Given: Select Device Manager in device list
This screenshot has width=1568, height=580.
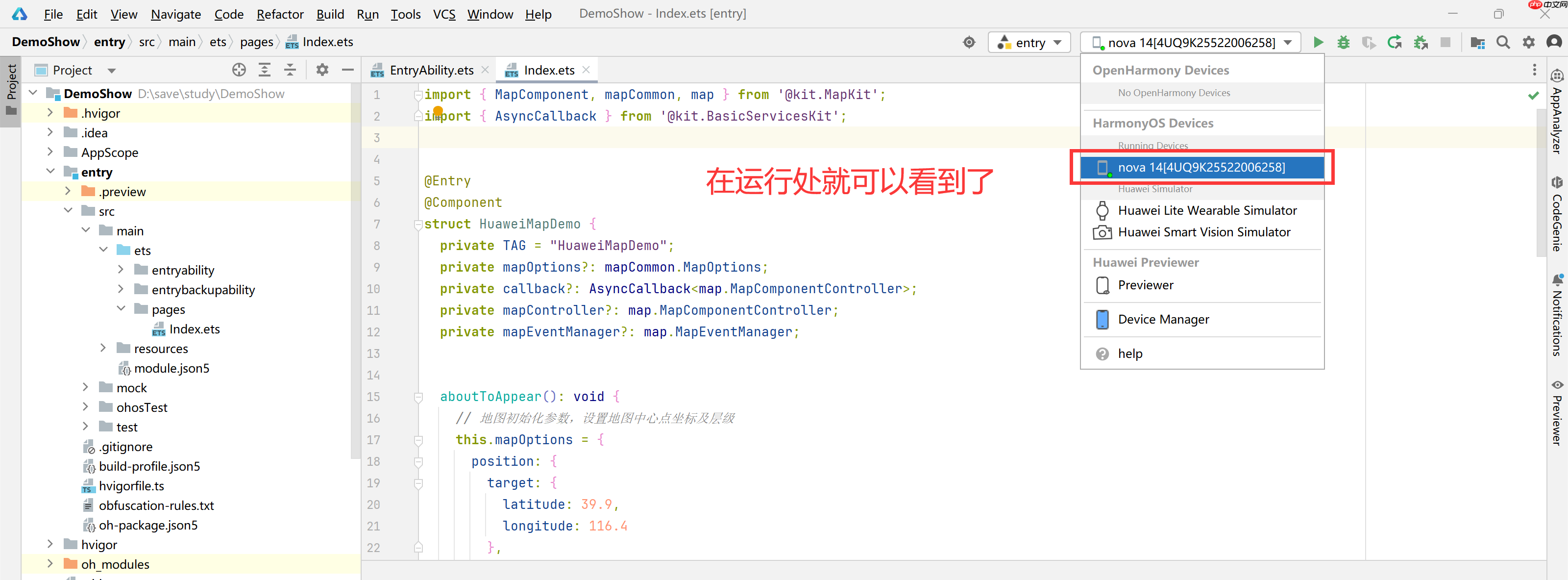Looking at the screenshot, I should [1163, 319].
